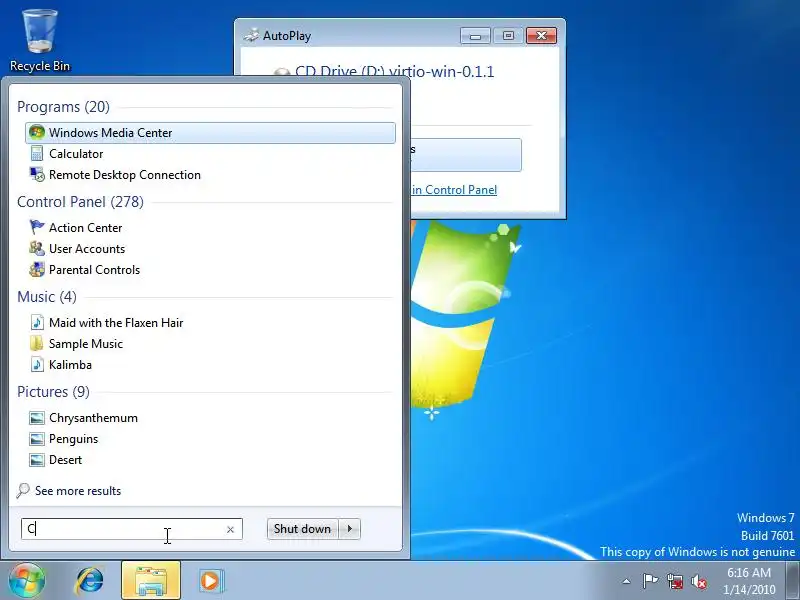Click the Start orb on the taskbar

tap(26, 580)
